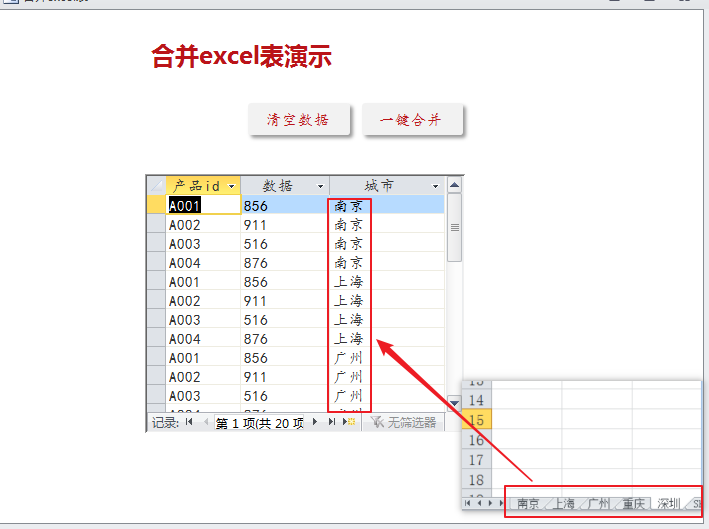Click the 一键合并 button
The height and width of the screenshot is (529, 709).
(412, 119)
